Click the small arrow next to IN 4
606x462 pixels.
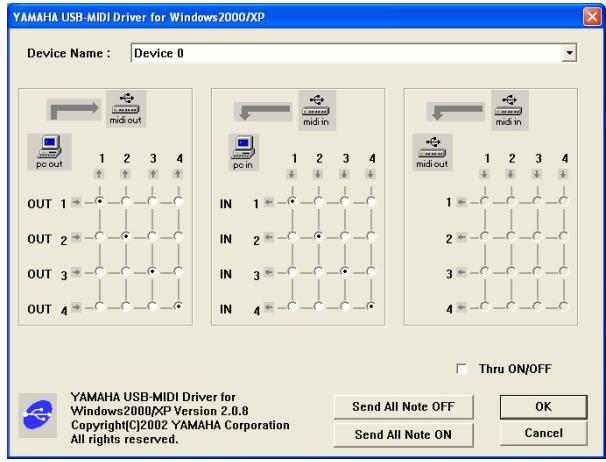point(269,308)
